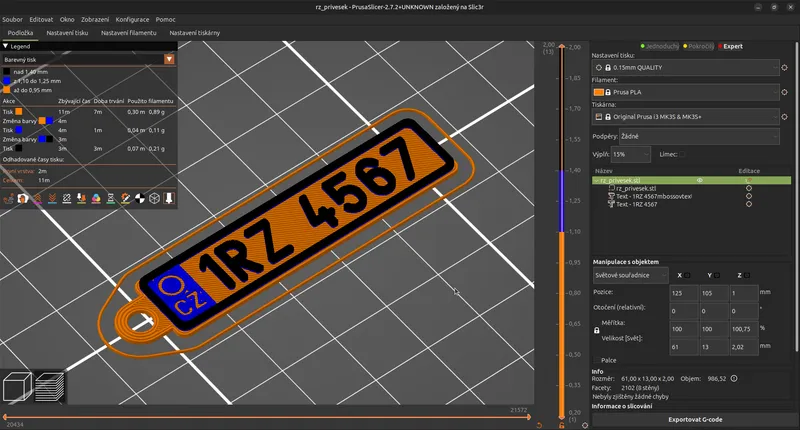Select Jednoduchý simple mode

(660, 46)
